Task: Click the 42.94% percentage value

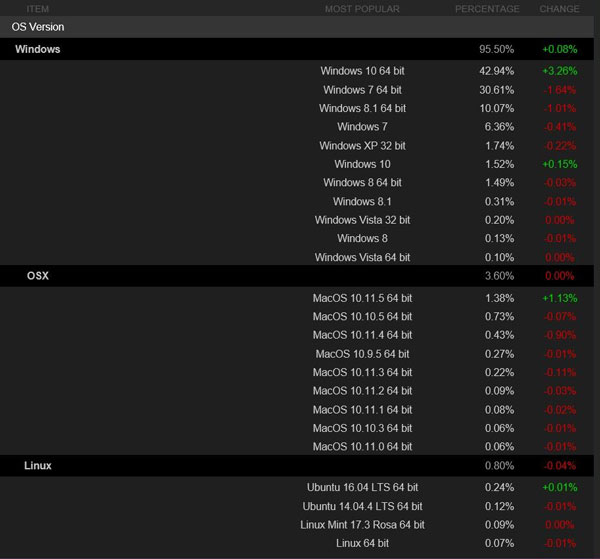Action: [x=496, y=71]
